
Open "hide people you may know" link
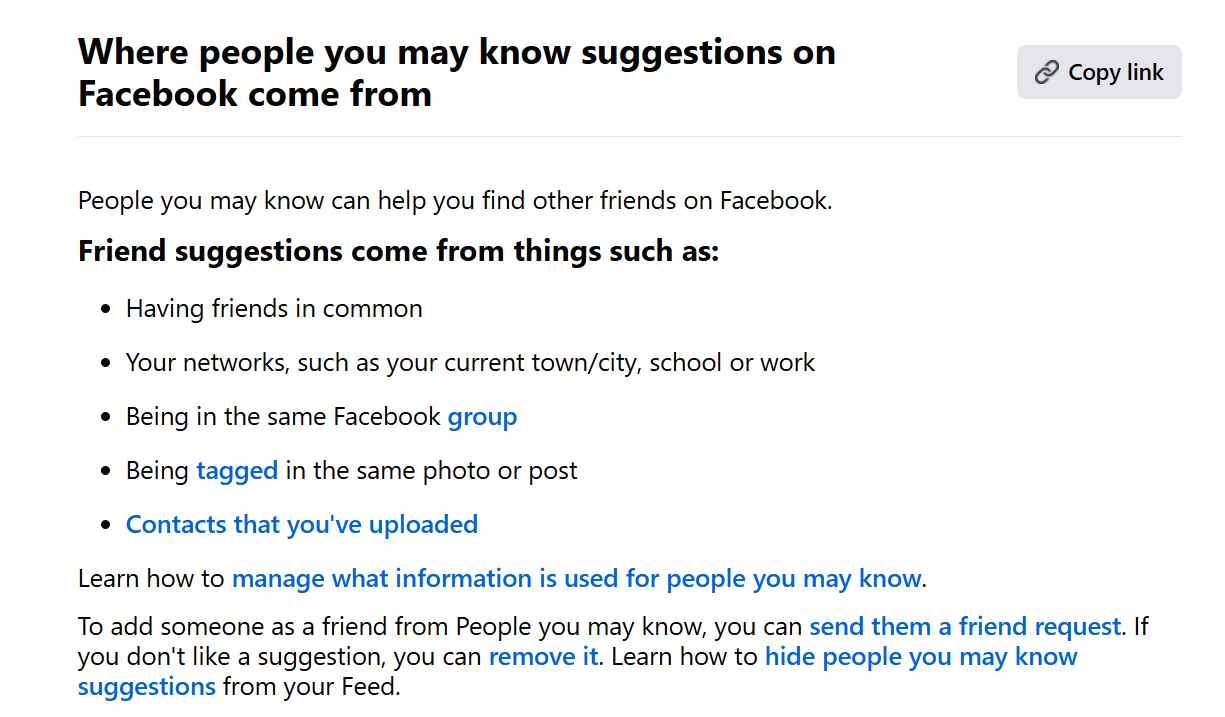click(x=920, y=657)
